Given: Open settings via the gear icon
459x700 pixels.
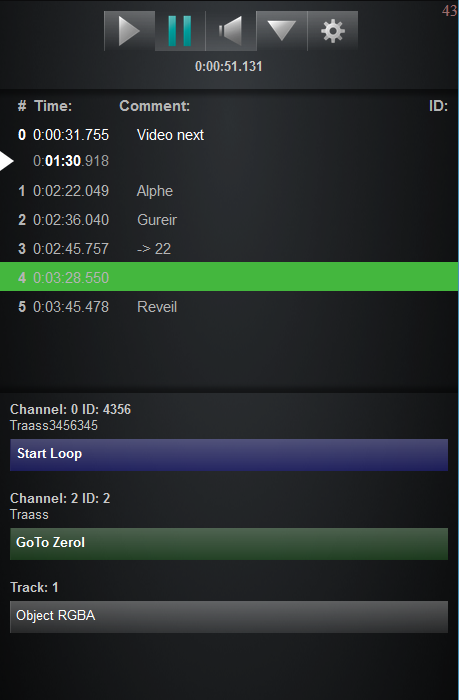Looking at the screenshot, I should point(333,31).
